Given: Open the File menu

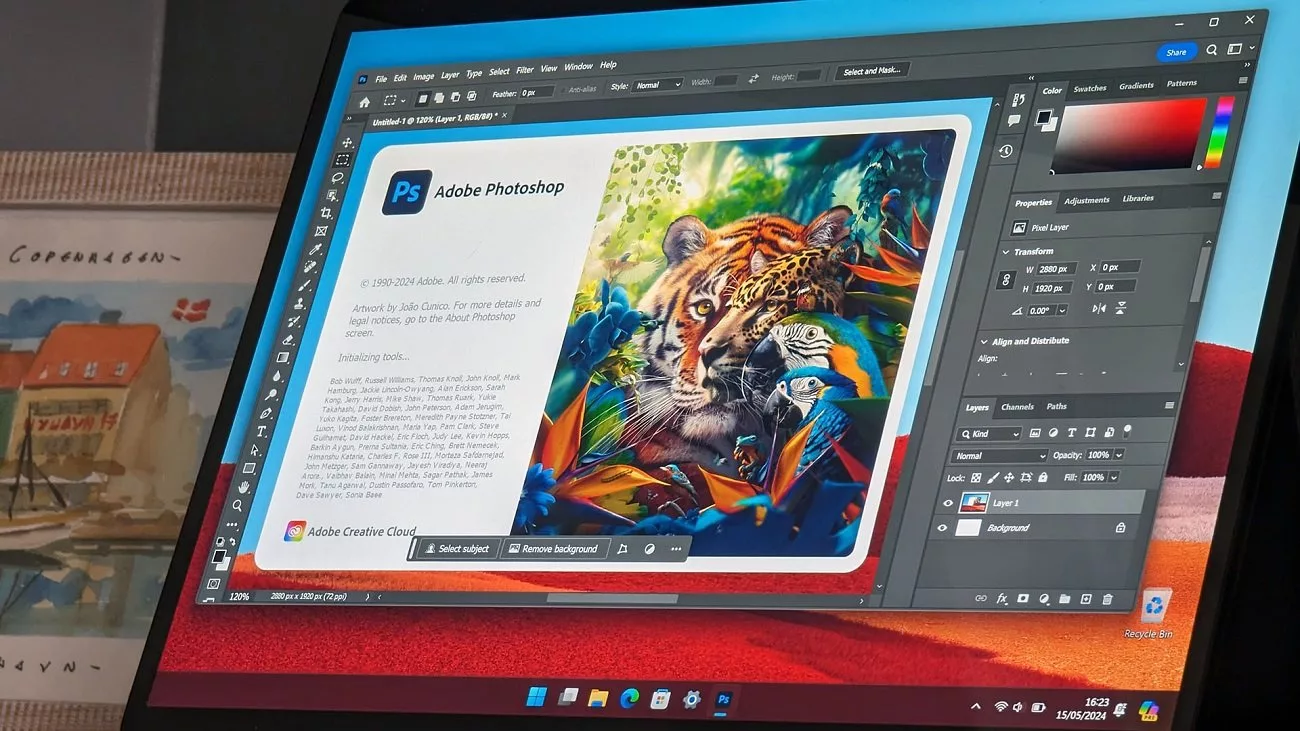Looking at the screenshot, I should 381,78.
